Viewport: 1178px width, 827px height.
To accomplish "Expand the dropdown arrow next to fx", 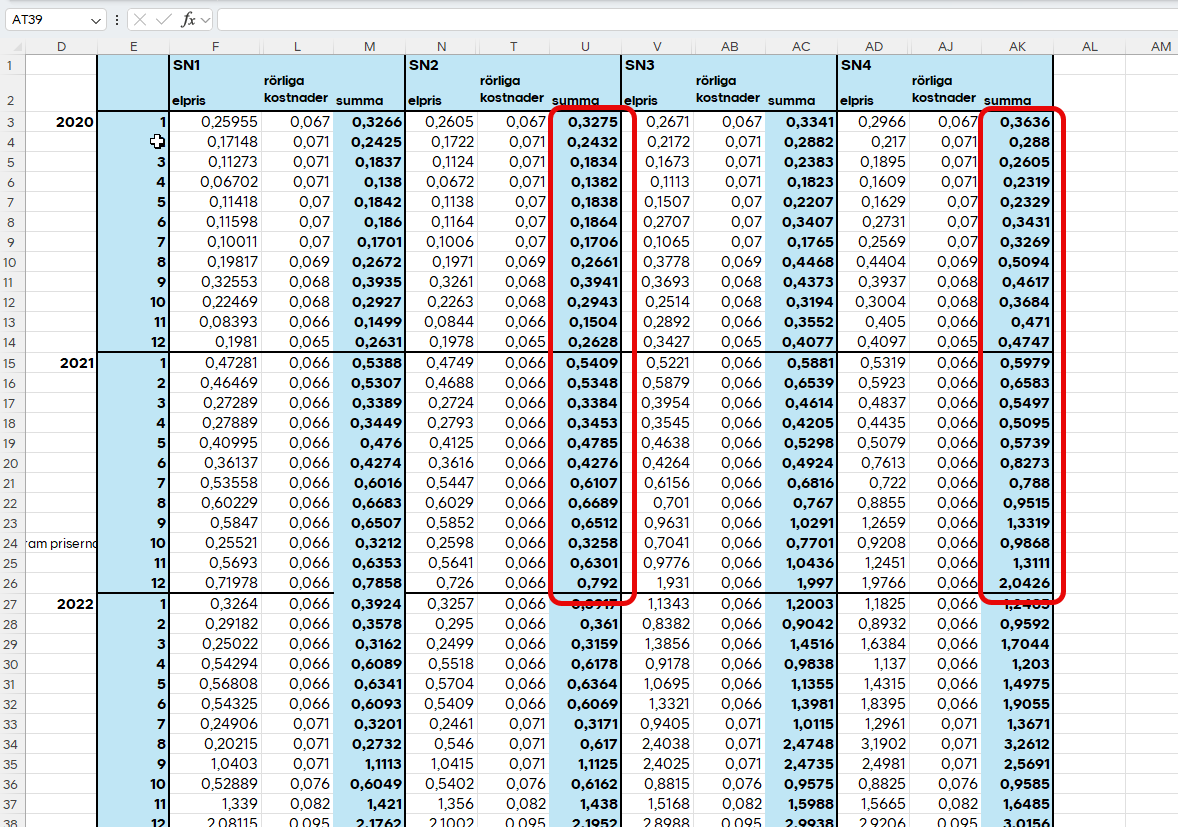I will click(x=205, y=20).
